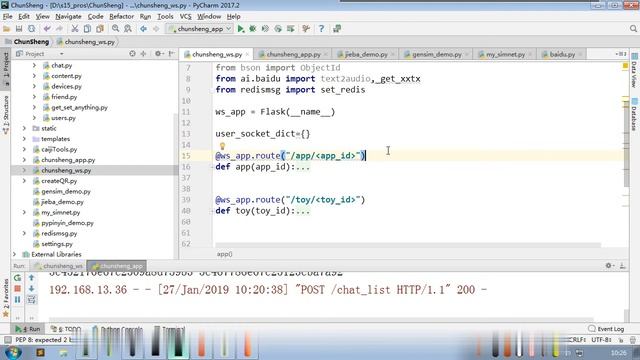Click the Forward navigation arrow
This screenshot has height=360, width=640.
156,29
